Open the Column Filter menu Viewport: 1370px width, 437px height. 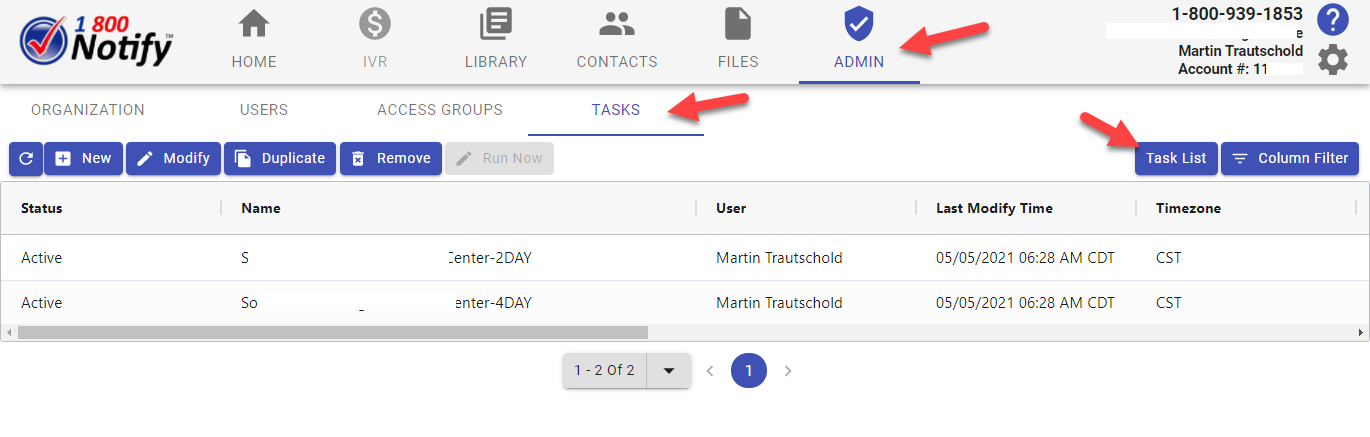pos(1290,159)
